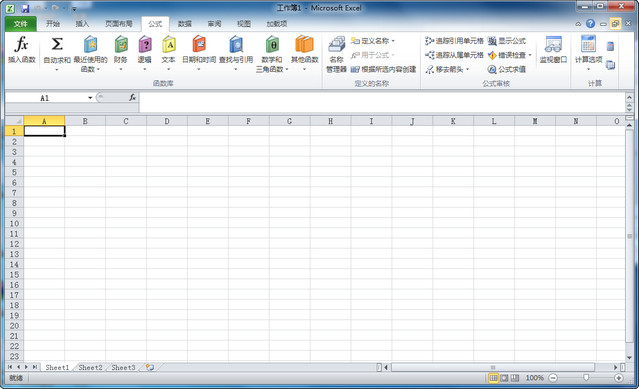The height and width of the screenshot is (389, 639).
Task: Click the horizontal scrollbar thumb
Action: (493, 367)
